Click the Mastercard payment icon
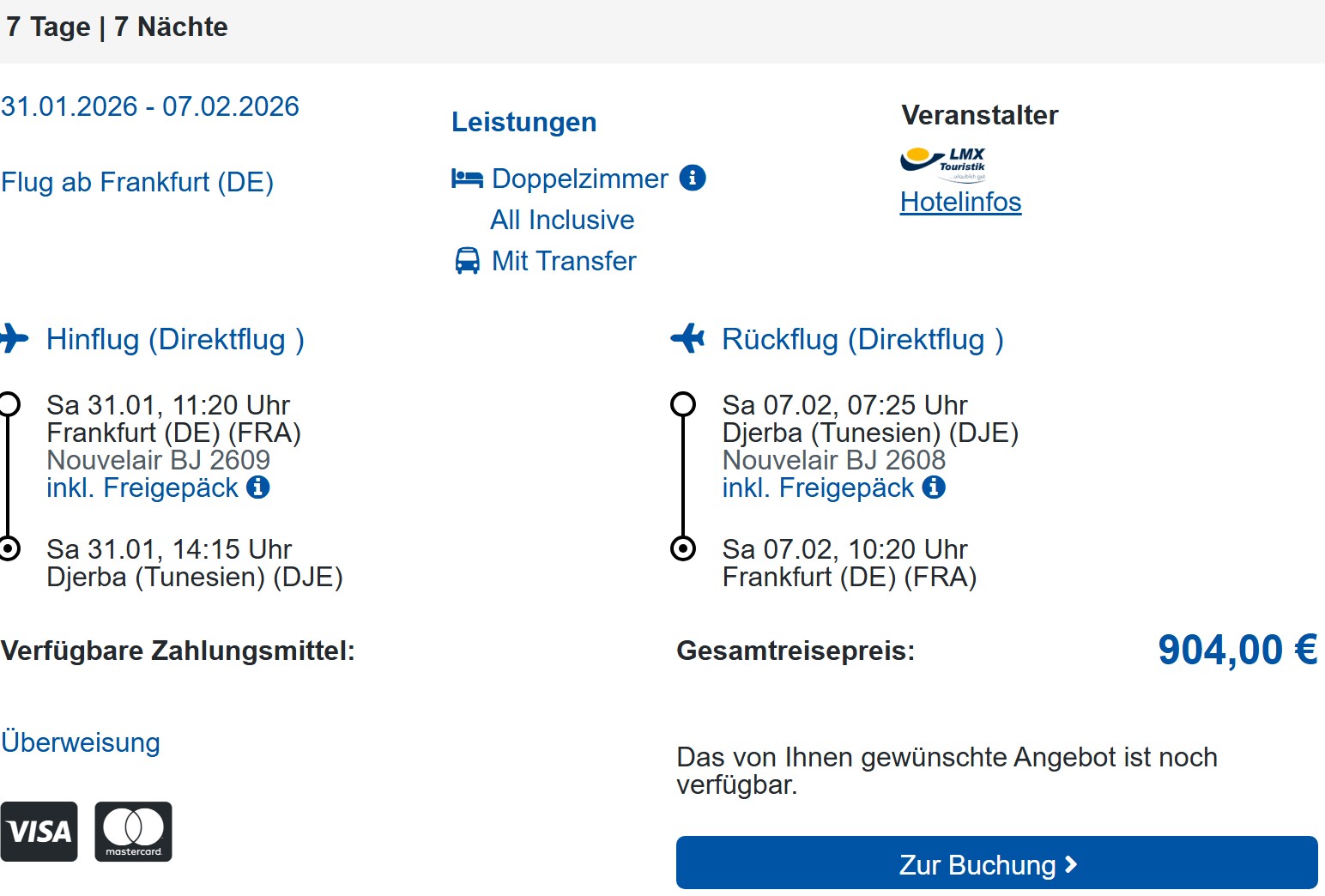This screenshot has height=896, width=1325. [x=133, y=831]
